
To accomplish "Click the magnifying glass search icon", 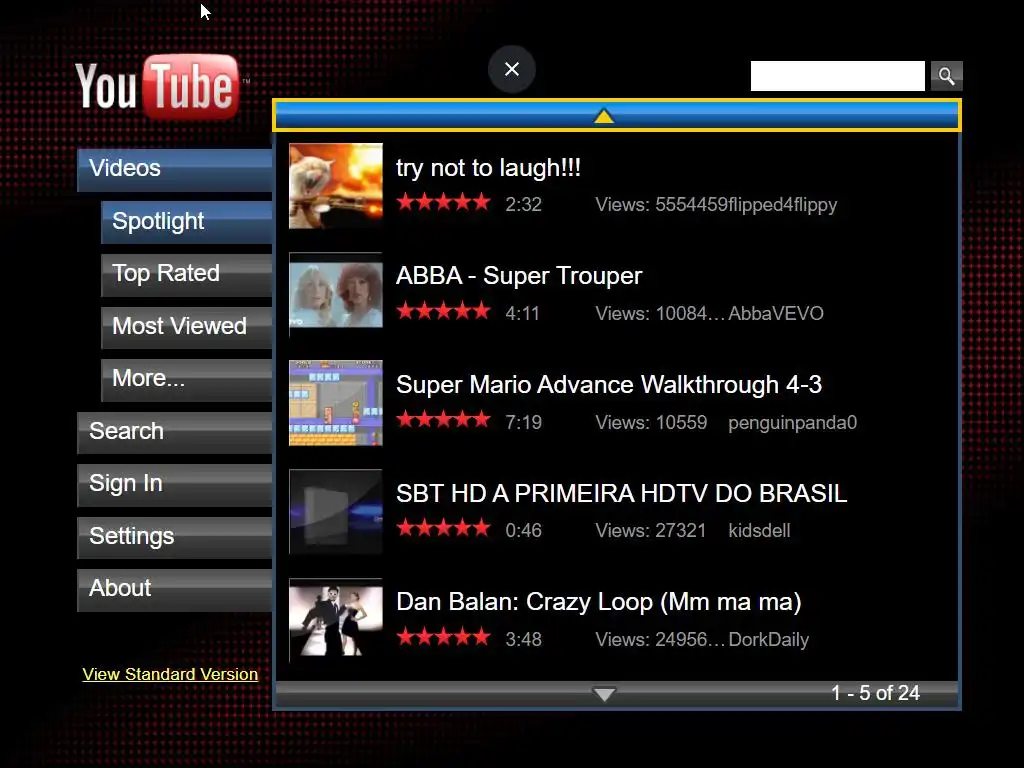I will tap(946, 76).
